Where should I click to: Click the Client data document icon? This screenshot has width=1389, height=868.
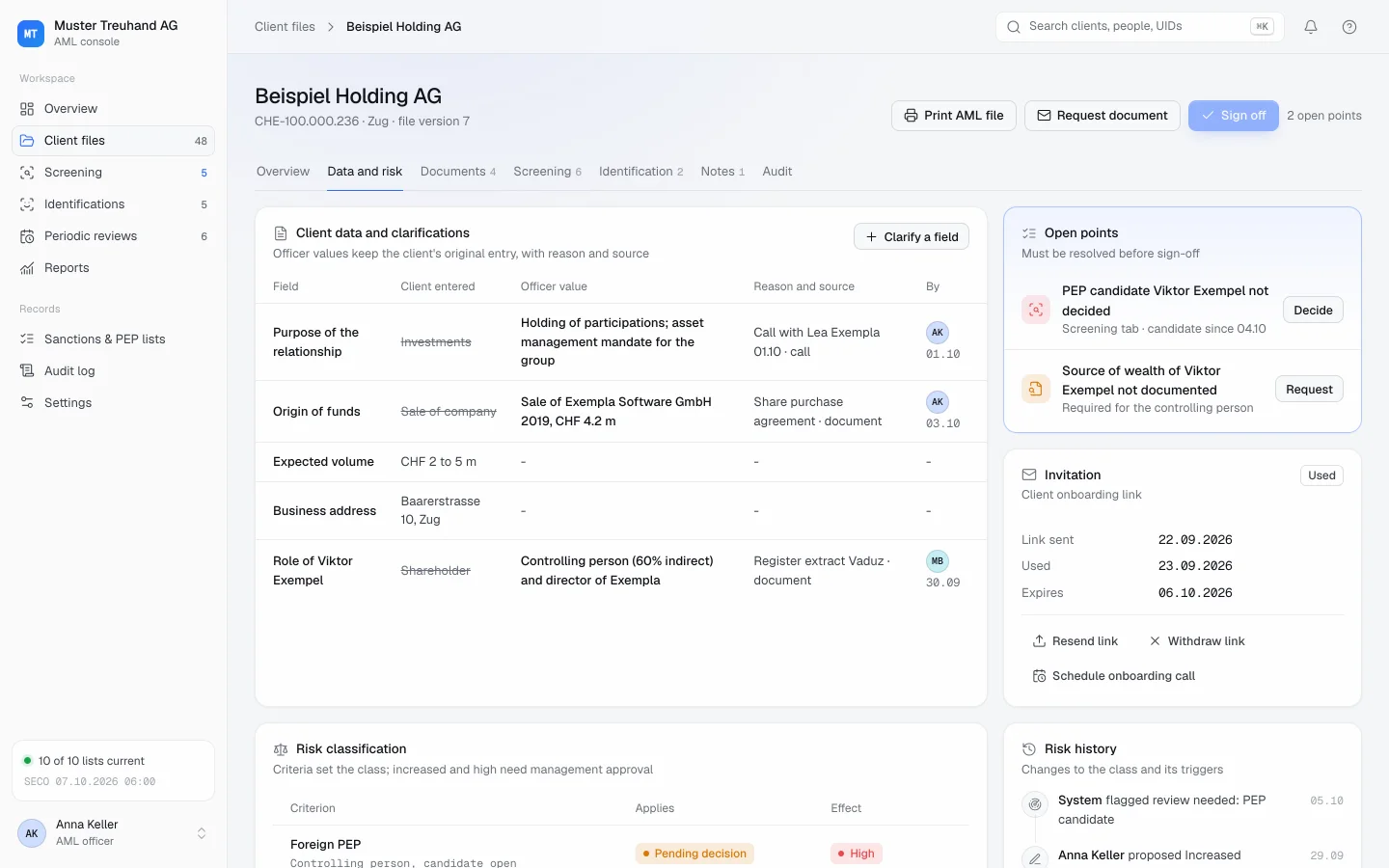pyautogui.click(x=281, y=232)
